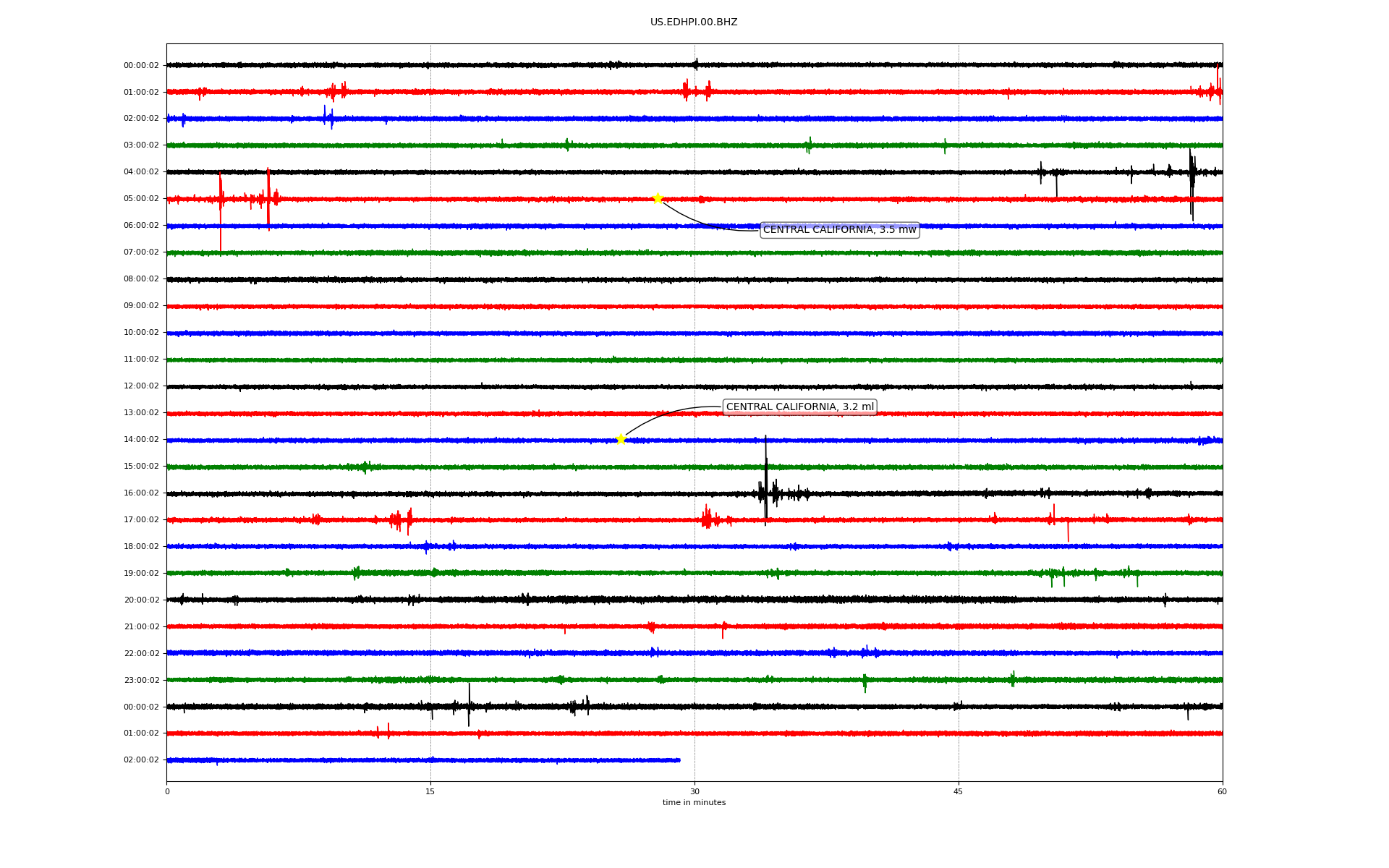The width and height of the screenshot is (1389, 868).
Task: Click the 16:00:02 row time label
Action: tap(141, 493)
